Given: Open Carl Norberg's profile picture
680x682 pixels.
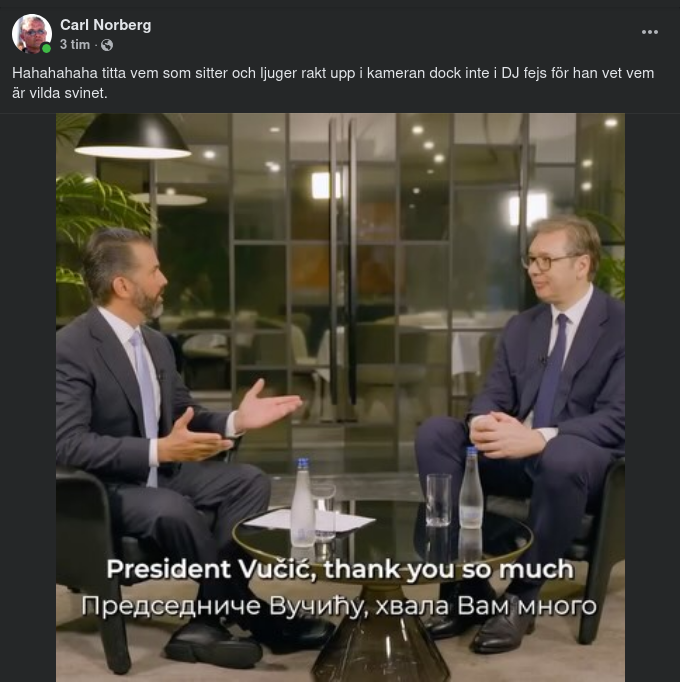Looking at the screenshot, I should pos(32,33).
